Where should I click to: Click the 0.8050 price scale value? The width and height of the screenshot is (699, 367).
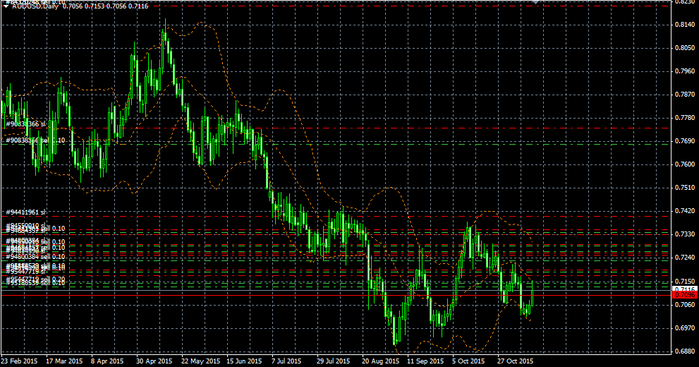tap(685, 48)
